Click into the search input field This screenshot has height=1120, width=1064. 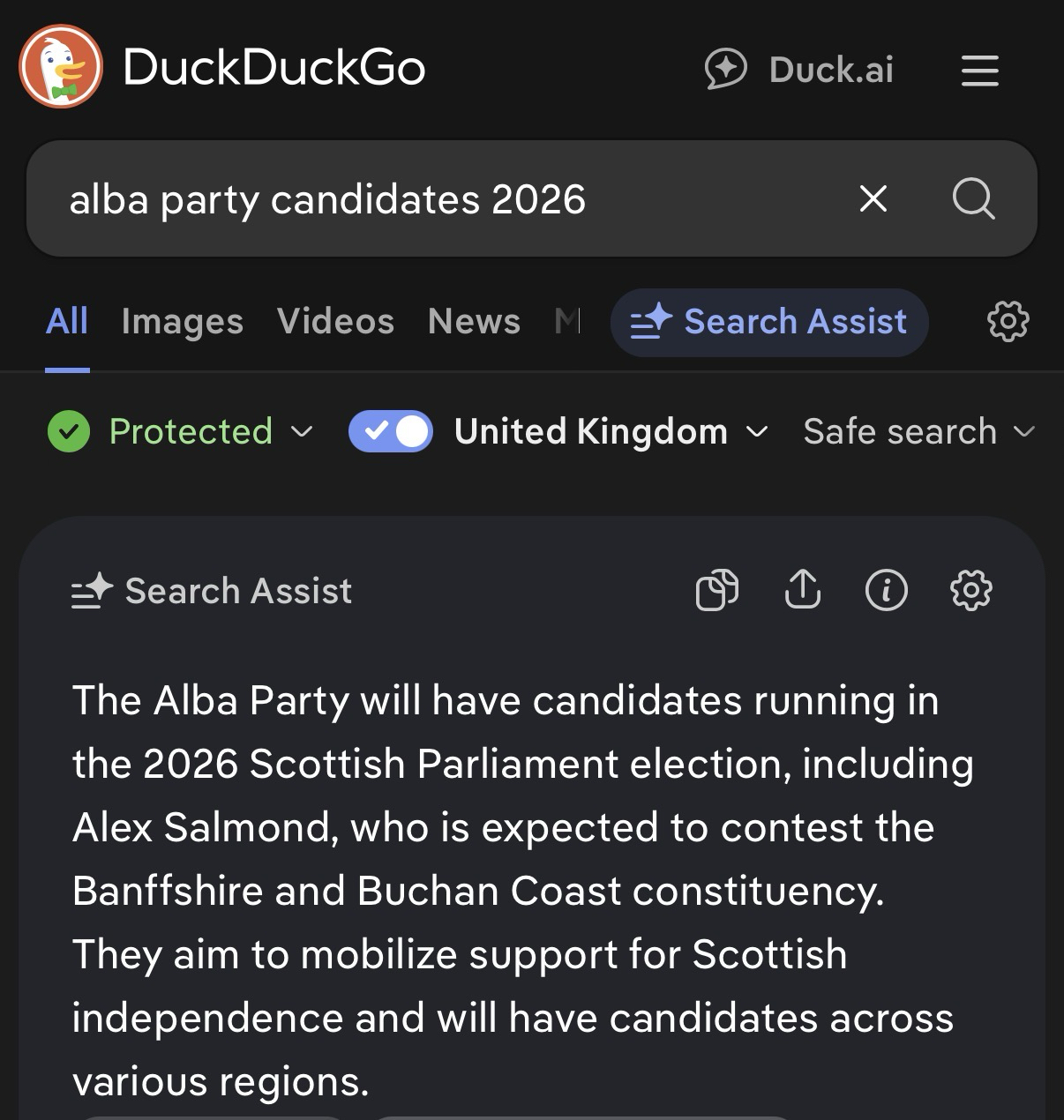point(441,199)
